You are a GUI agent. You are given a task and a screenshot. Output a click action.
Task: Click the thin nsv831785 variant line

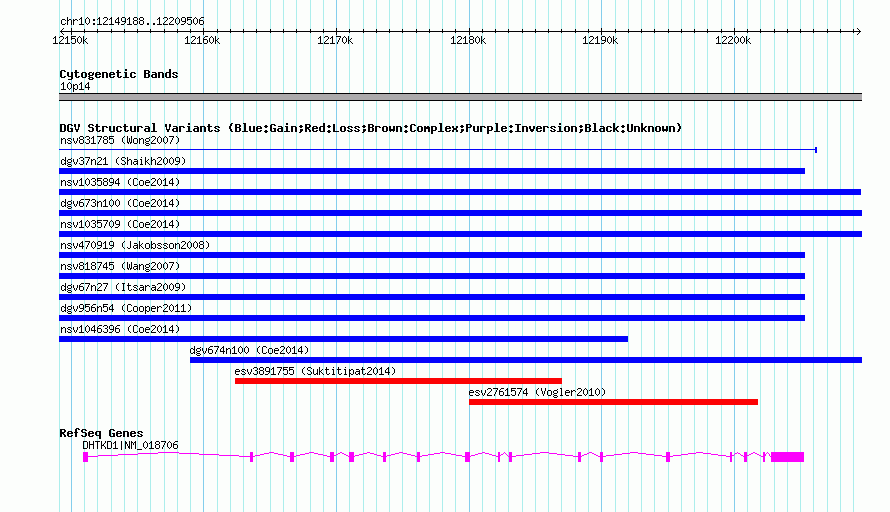[438, 150]
